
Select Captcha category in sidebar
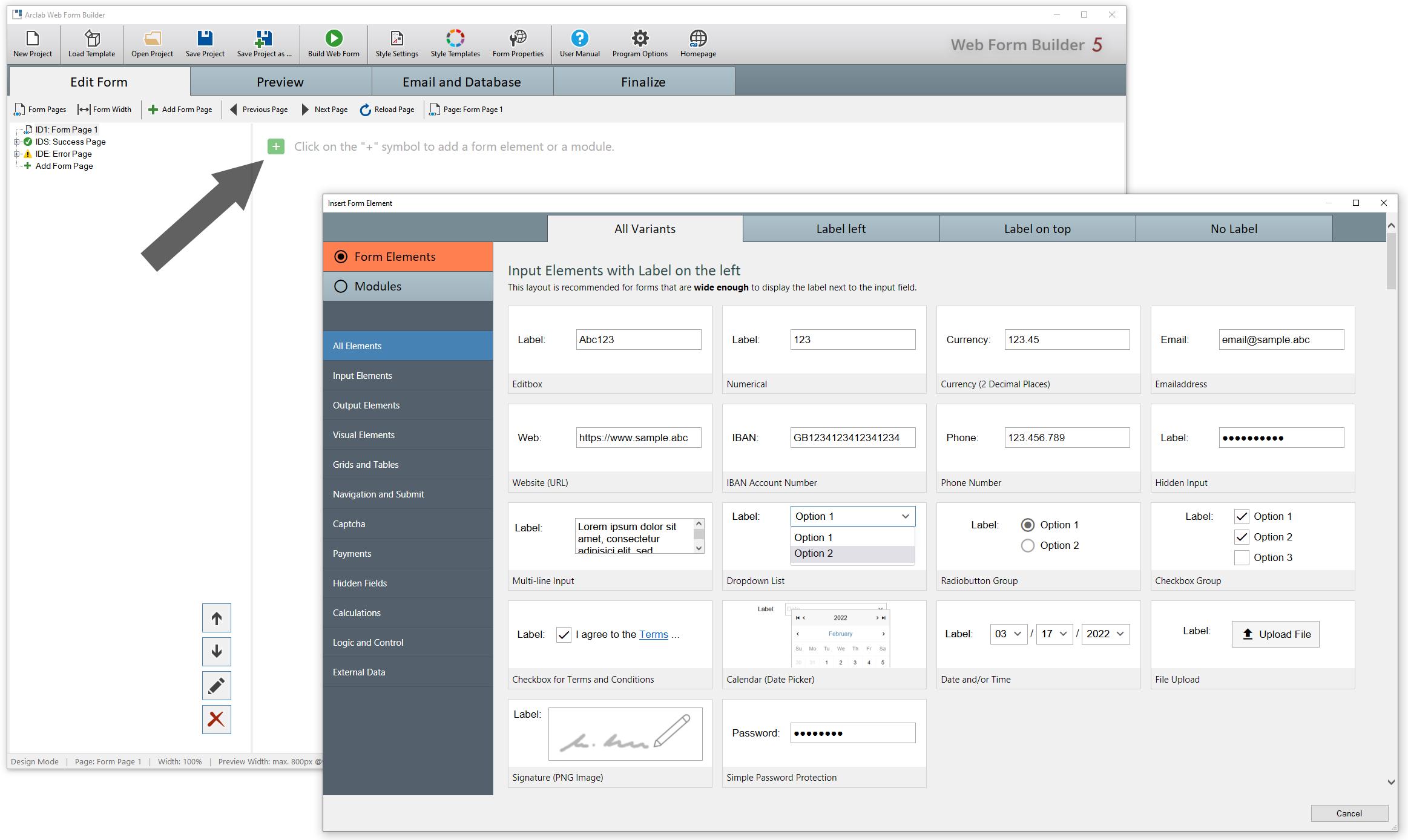click(408, 524)
